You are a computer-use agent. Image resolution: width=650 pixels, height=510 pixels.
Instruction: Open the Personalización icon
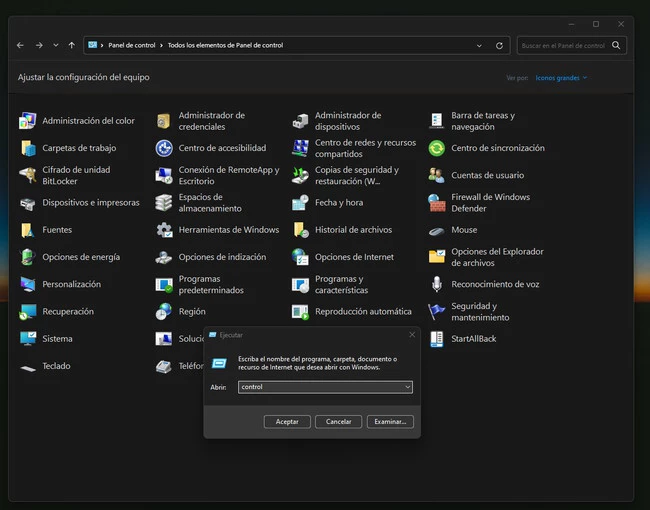28,284
